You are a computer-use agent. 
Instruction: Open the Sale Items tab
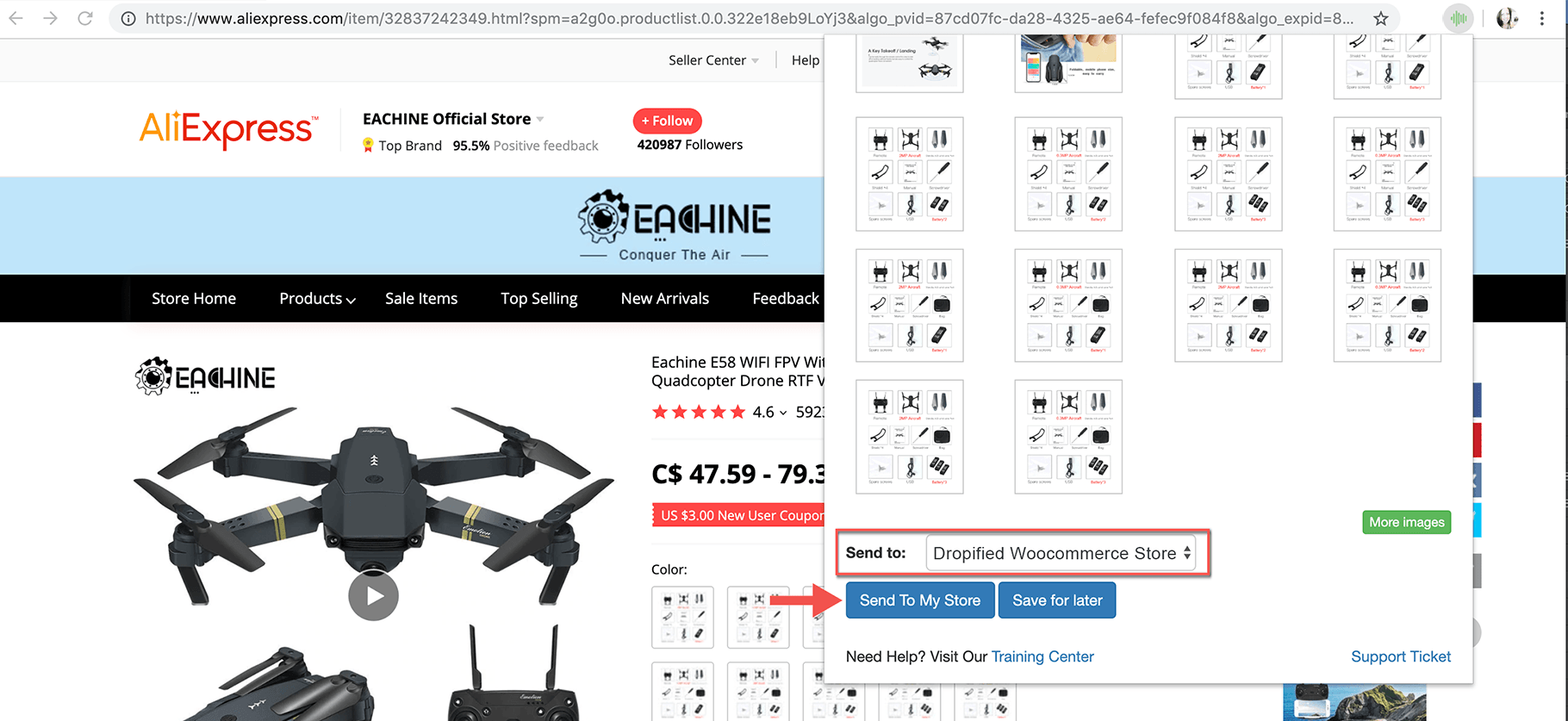point(421,298)
